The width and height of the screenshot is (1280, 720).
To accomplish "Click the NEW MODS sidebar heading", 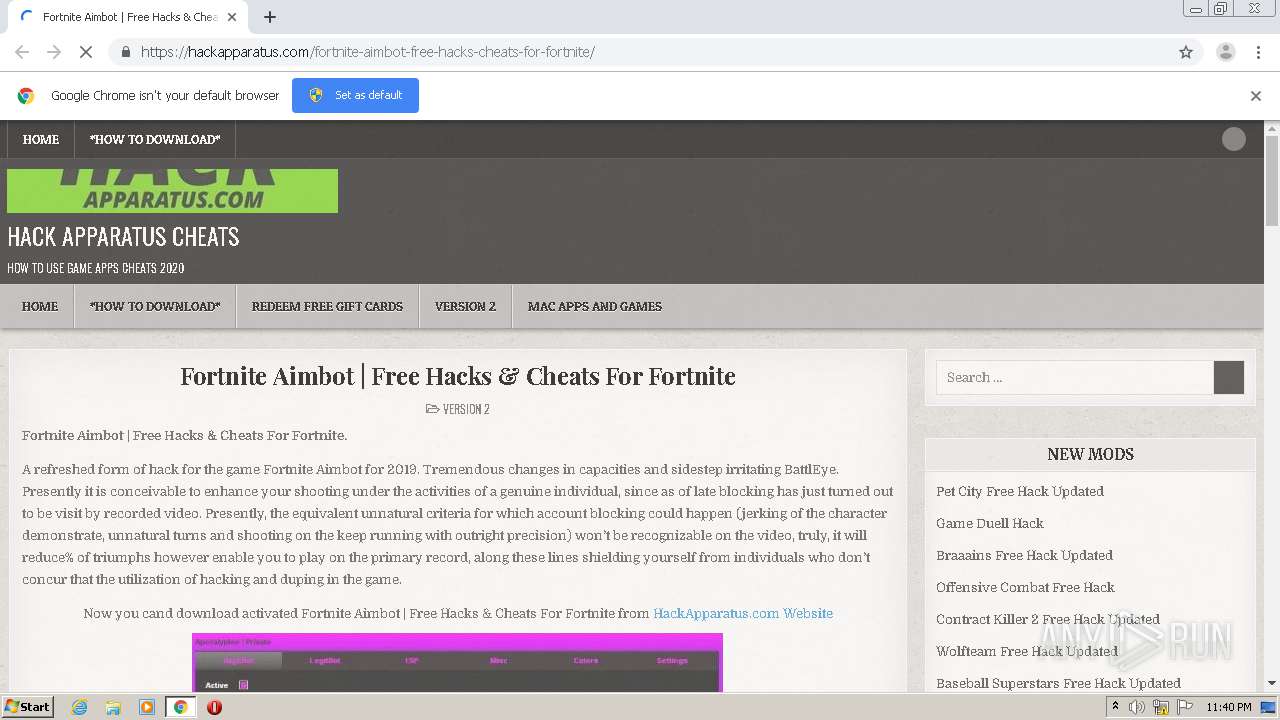I will pyautogui.click(x=1090, y=454).
